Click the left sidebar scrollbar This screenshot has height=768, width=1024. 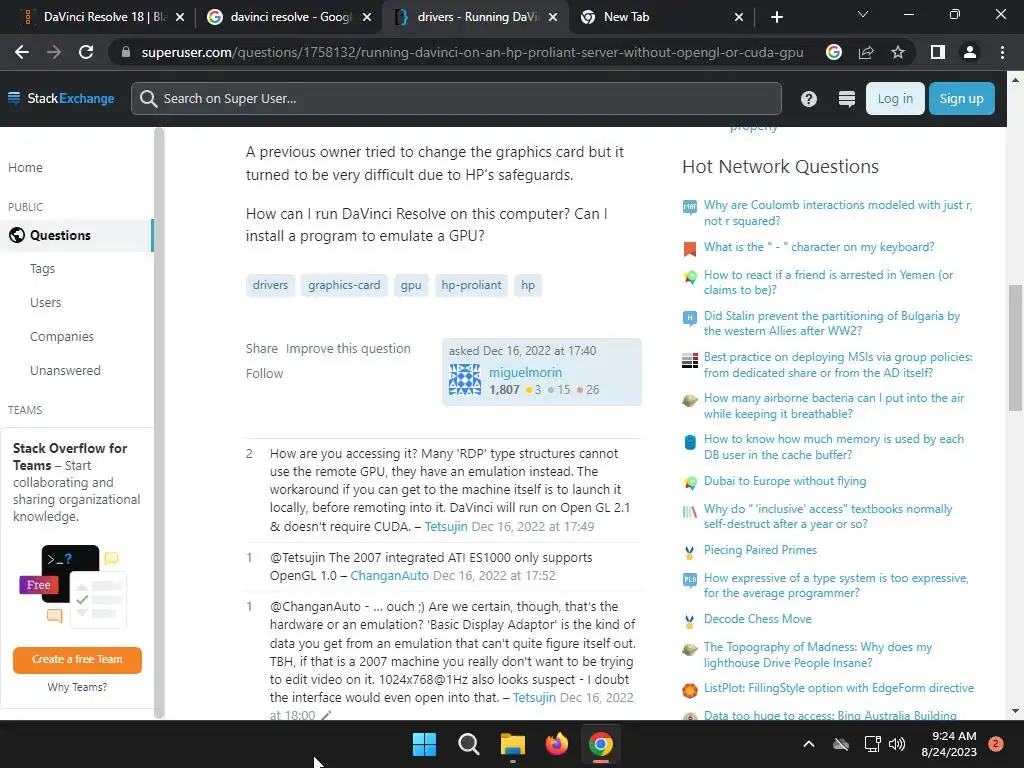click(158, 423)
